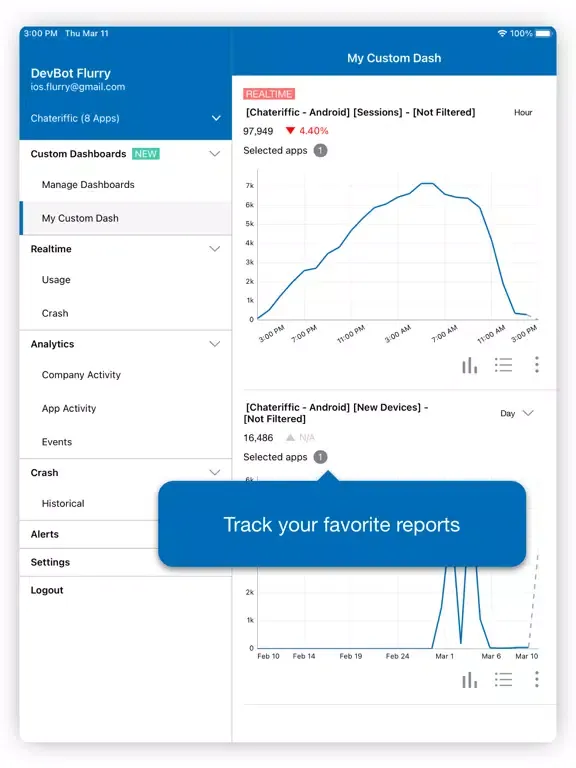Image resolution: width=576 pixels, height=768 pixels.
Task: Tap the 11:00 PM axis label
Action: pos(351,334)
